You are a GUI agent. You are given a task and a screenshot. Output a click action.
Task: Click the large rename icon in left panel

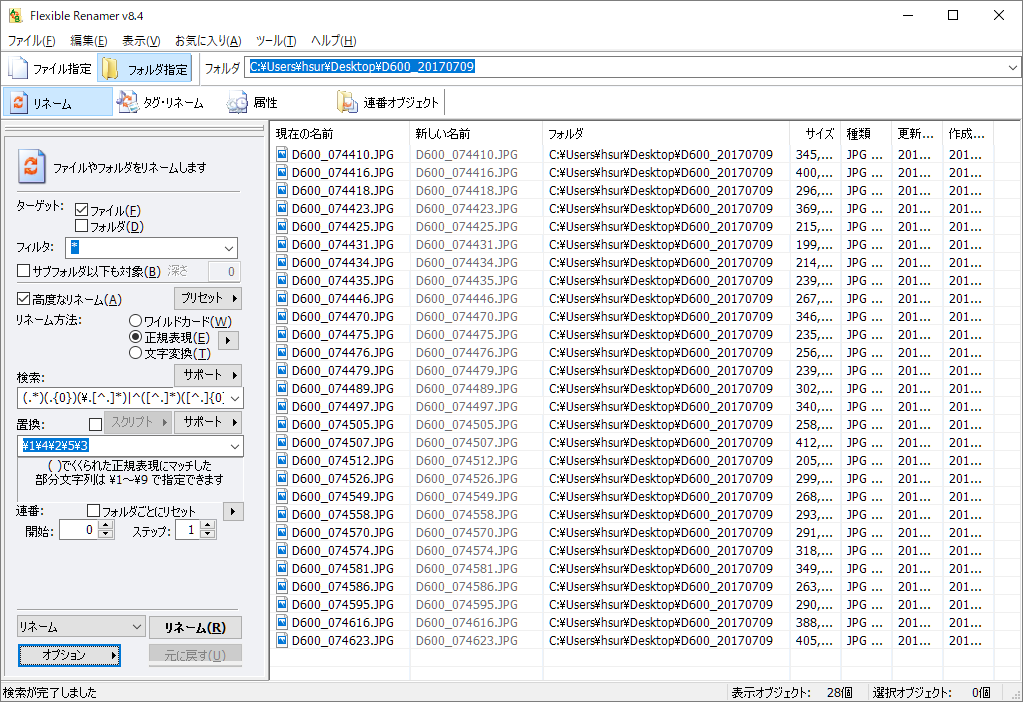(33, 167)
